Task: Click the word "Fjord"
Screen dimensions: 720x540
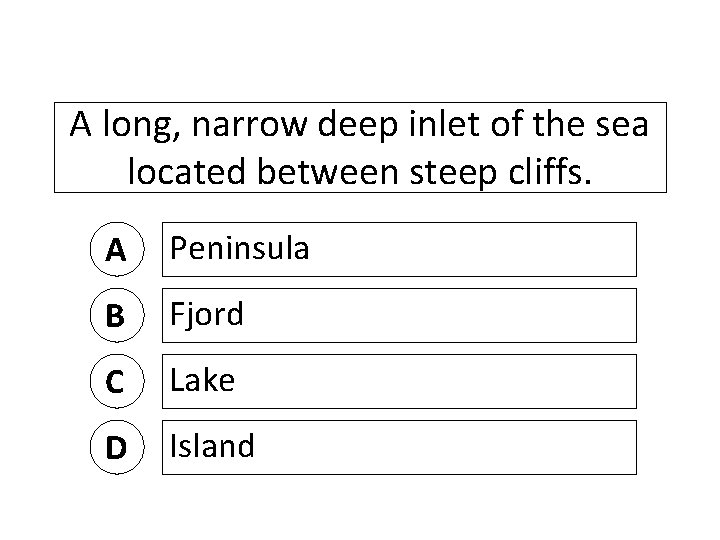Action: click(x=207, y=315)
